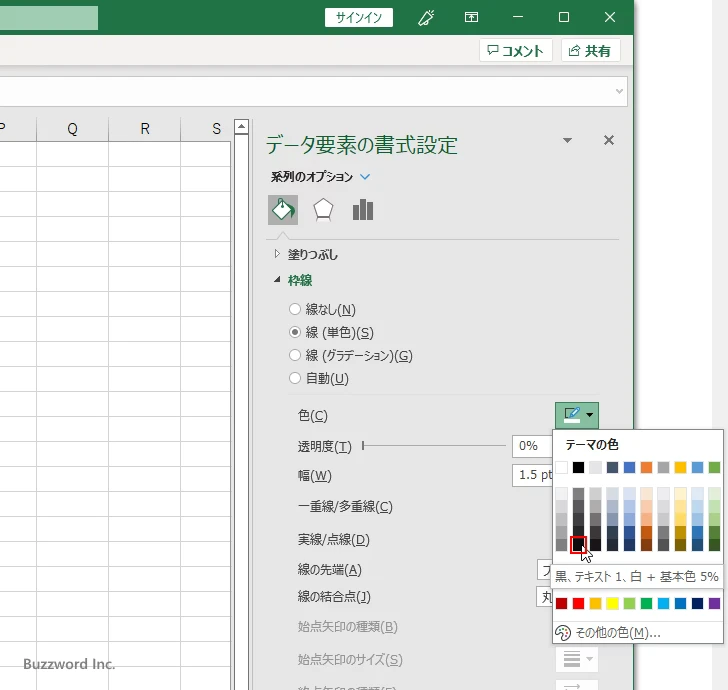Click the pen icon in the title bar
This screenshot has height=690, width=728.
coord(426,17)
